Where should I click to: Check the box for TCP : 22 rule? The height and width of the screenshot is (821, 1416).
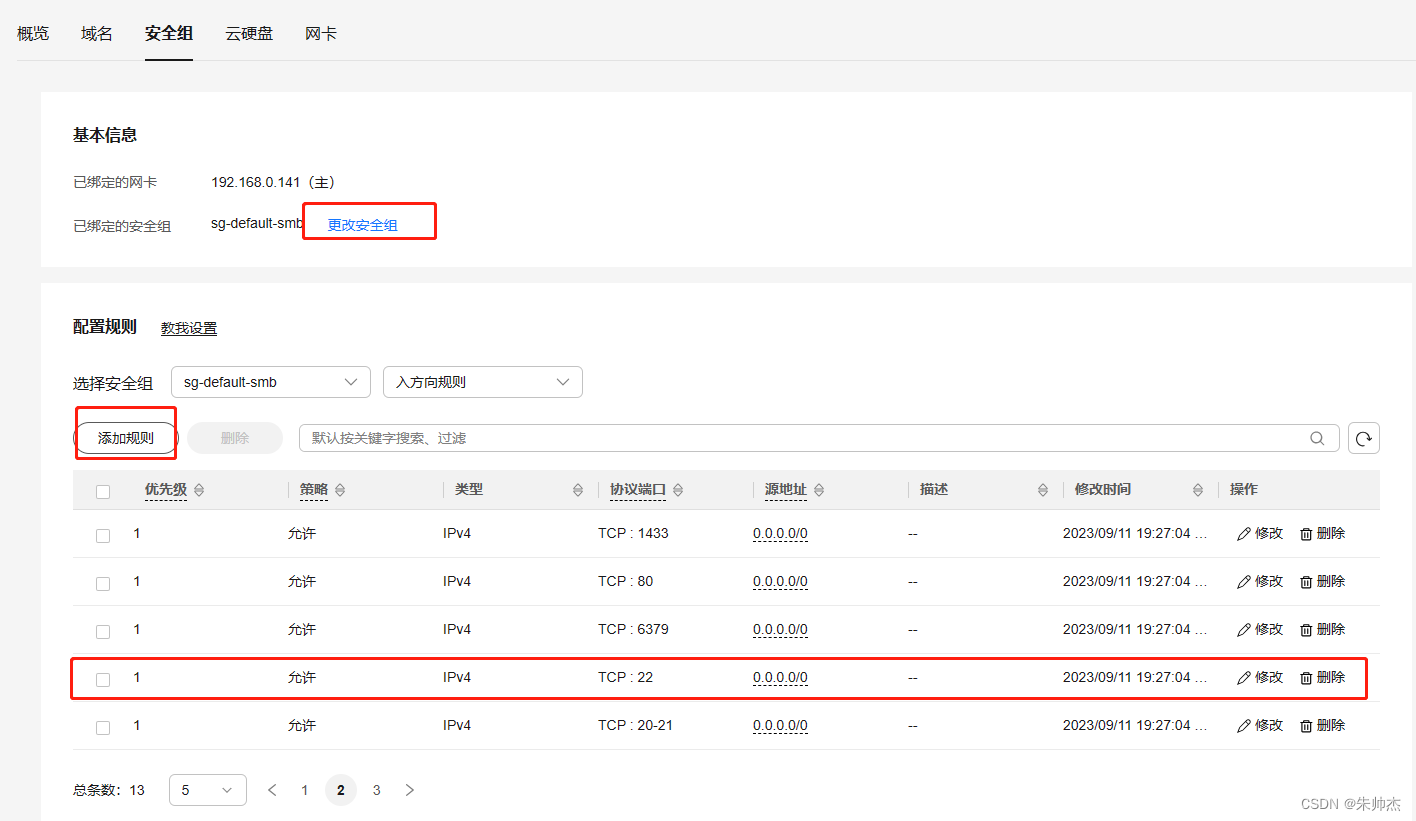[x=103, y=680]
